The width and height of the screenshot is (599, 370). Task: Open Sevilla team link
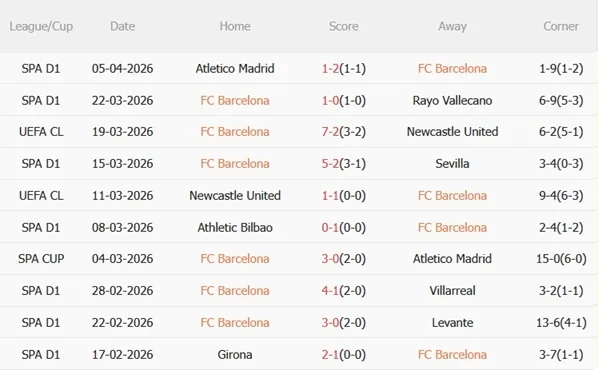pos(452,164)
